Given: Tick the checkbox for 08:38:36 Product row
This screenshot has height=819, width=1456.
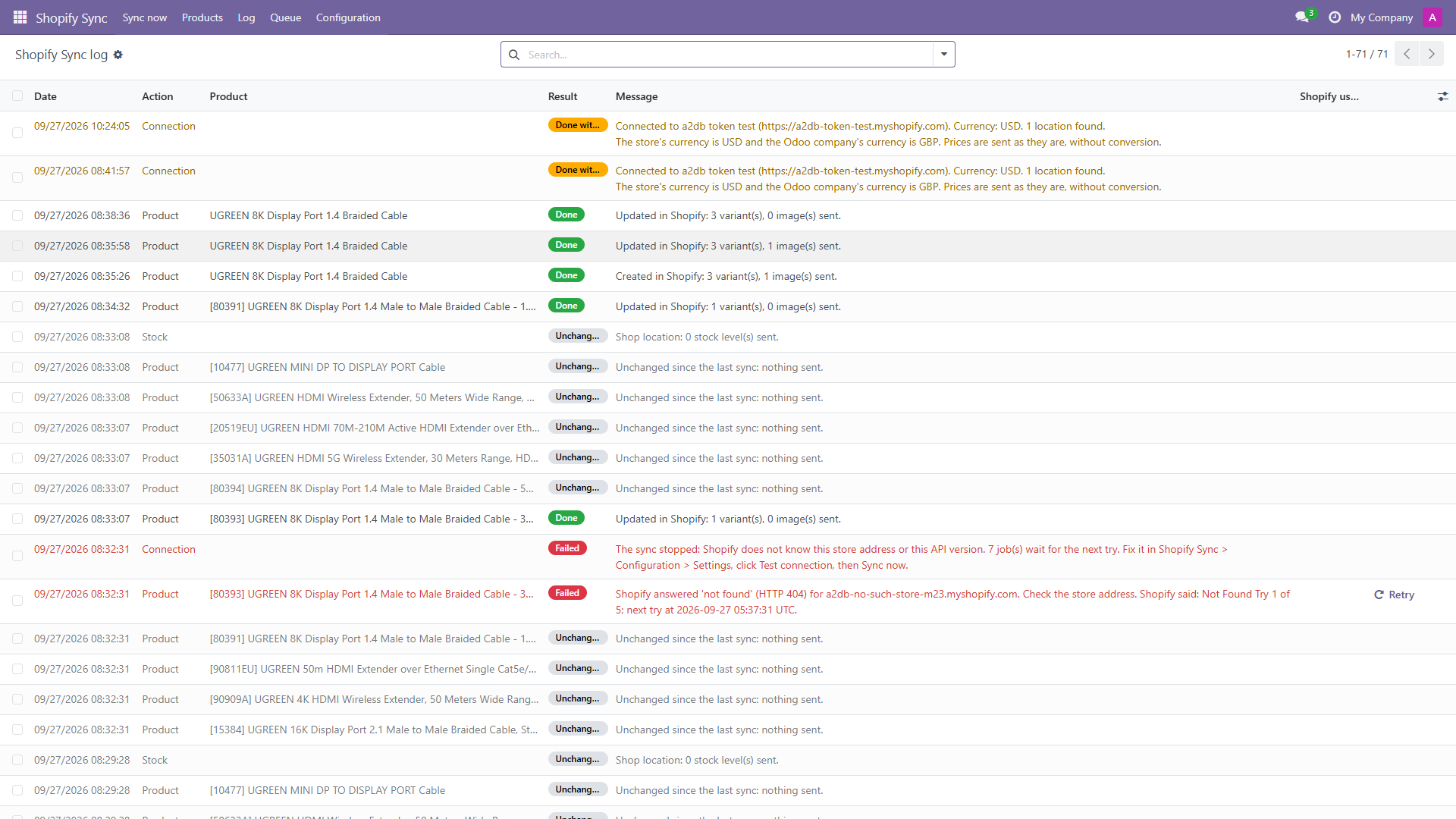Looking at the screenshot, I should click(17, 215).
